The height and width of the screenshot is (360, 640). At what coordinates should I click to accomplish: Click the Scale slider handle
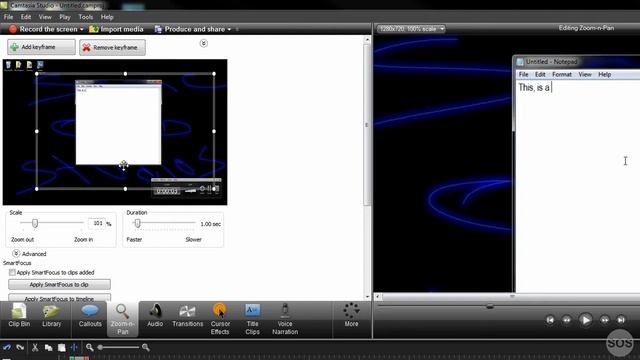[x=35, y=223]
